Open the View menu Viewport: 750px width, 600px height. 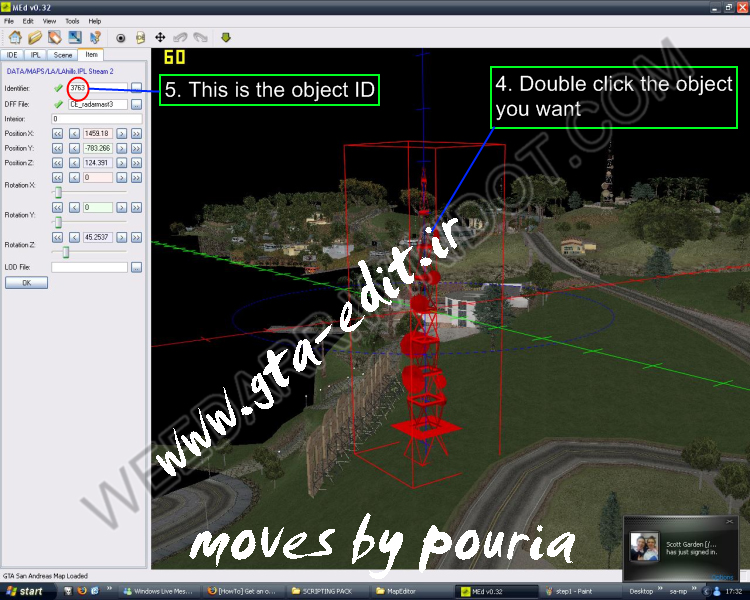49,21
